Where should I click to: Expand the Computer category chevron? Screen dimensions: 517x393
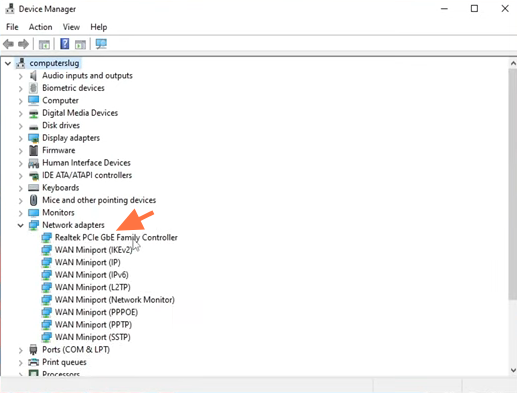point(21,101)
